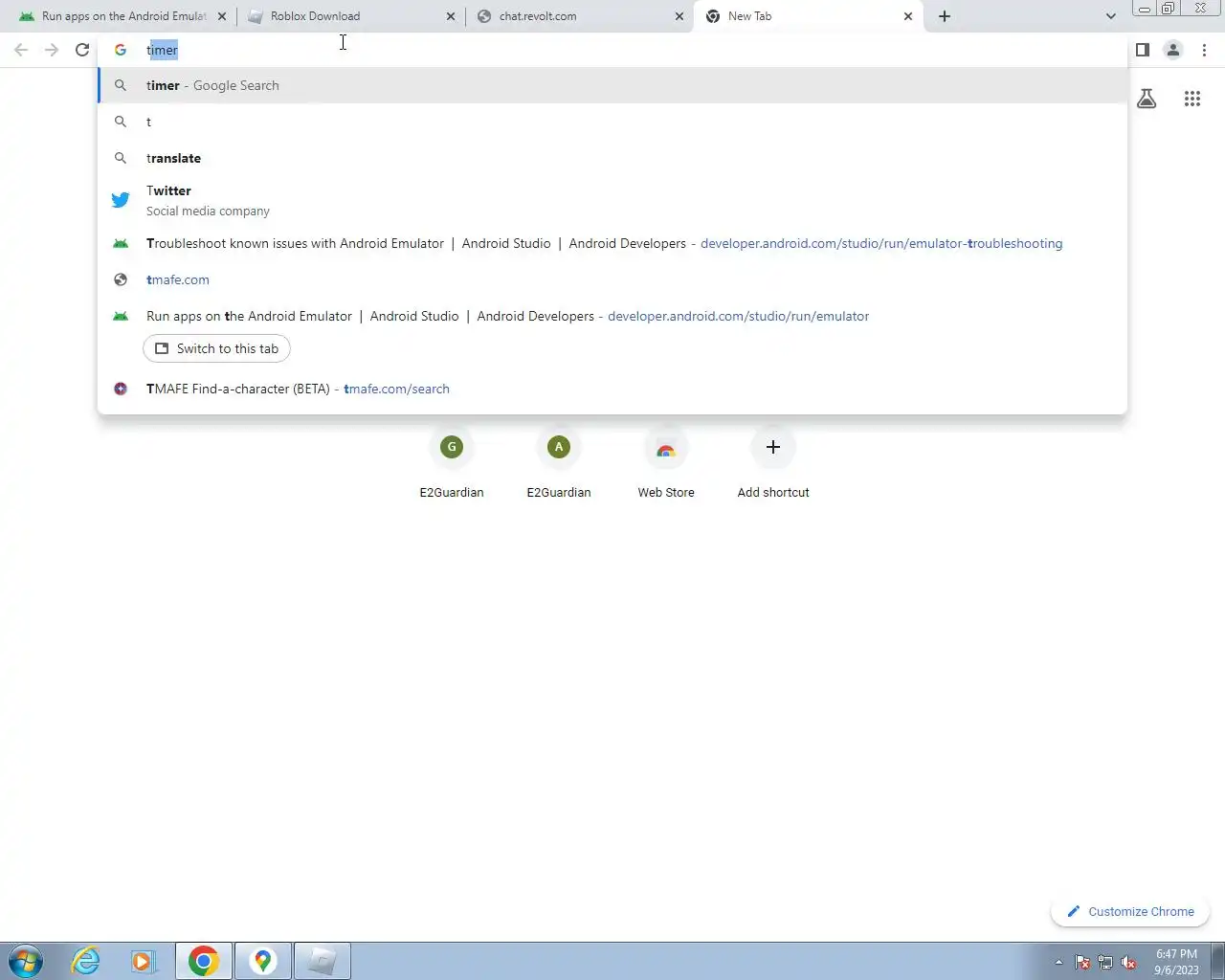The height and width of the screenshot is (980, 1225).
Task: Click the Google G icon in the omnibox
Action: coord(121,50)
